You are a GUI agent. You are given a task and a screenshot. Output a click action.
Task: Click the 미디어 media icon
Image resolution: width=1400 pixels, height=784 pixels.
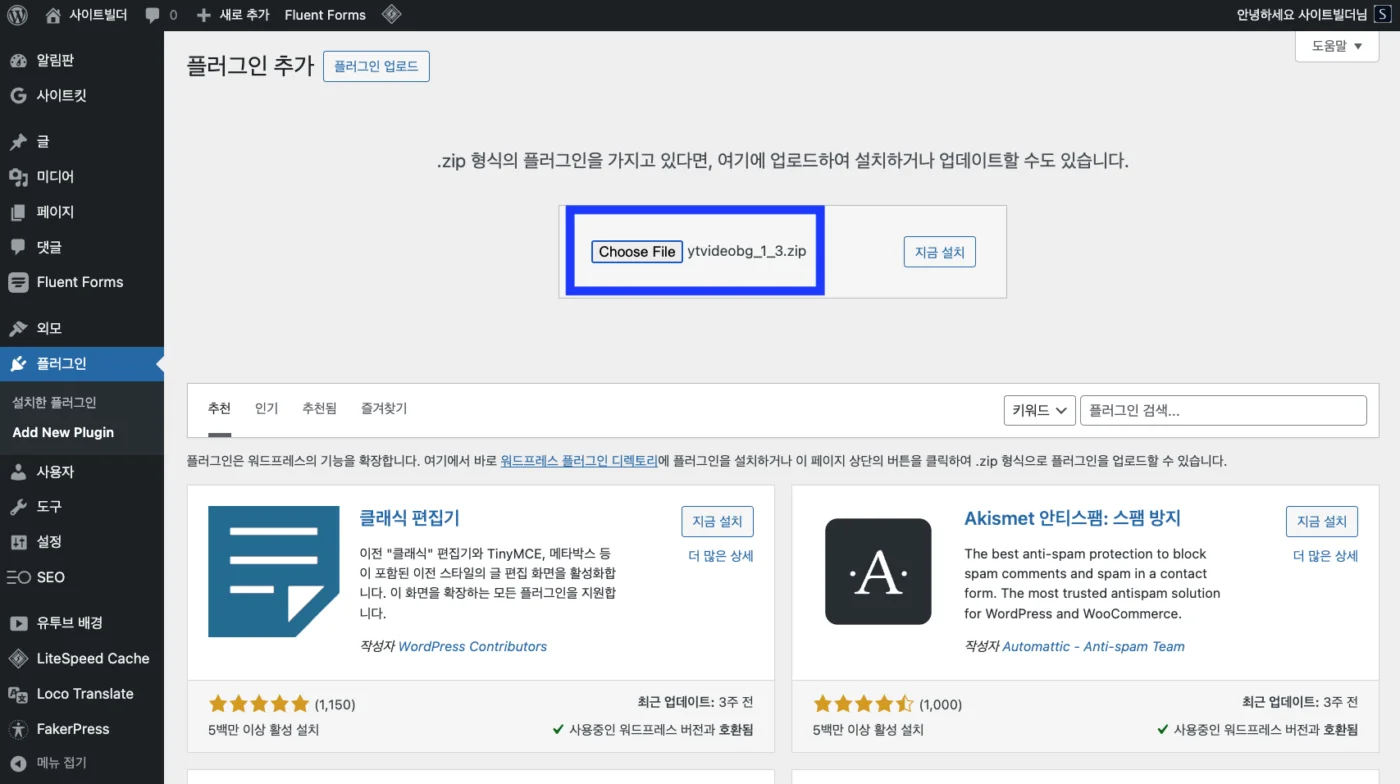[18, 177]
